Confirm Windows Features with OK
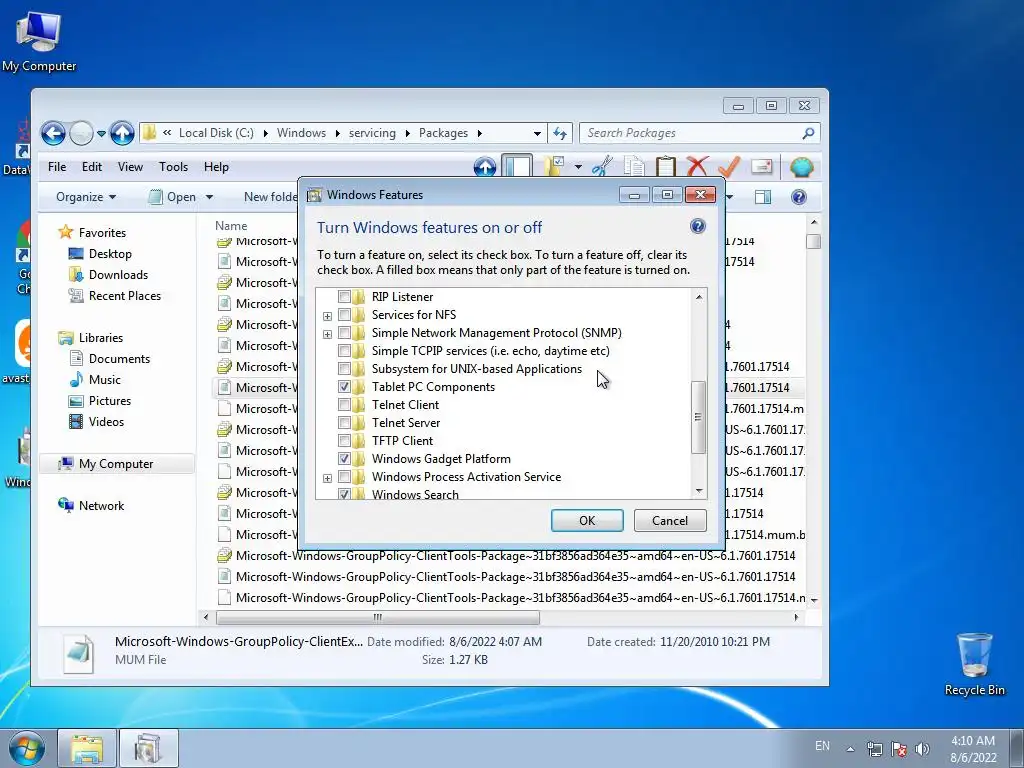The width and height of the screenshot is (1024, 768). pyautogui.click(x=587, y=520)
